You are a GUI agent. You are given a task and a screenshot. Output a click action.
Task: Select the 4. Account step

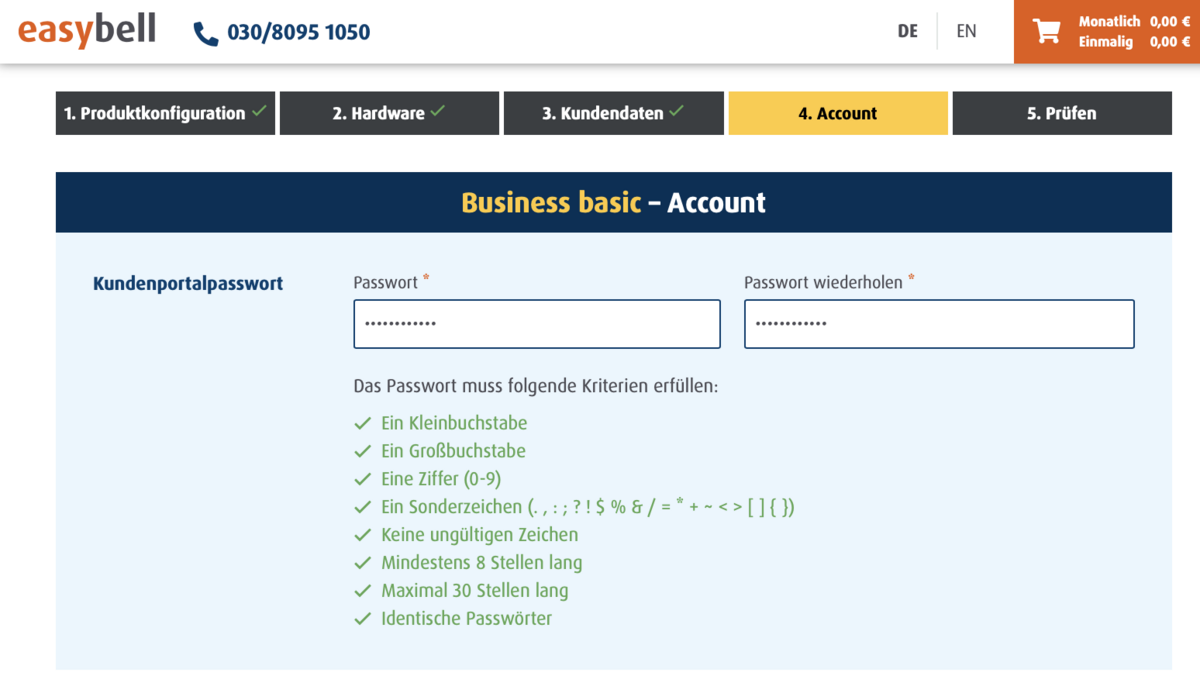[837, 113]
